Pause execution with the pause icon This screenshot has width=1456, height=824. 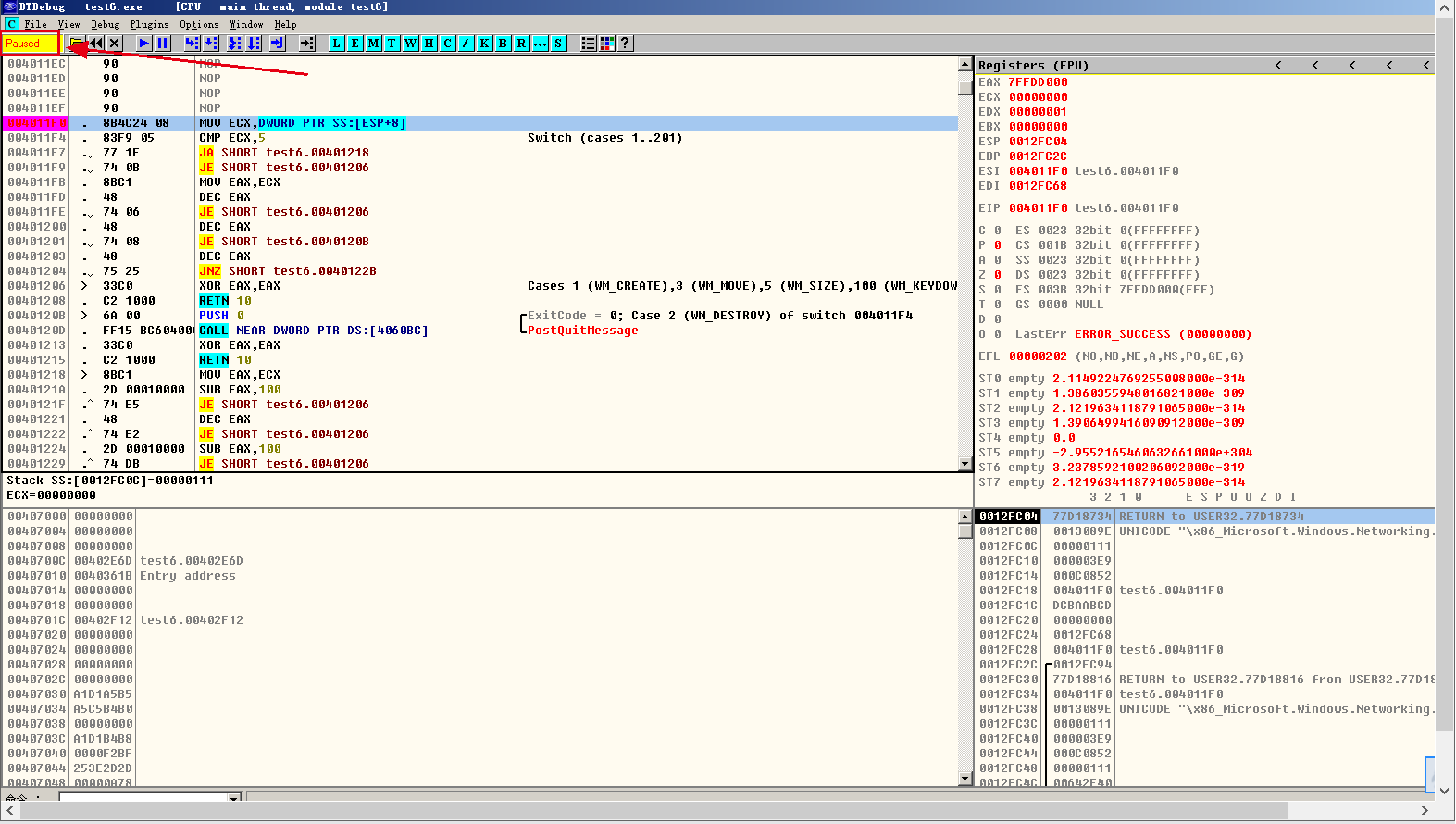pyautogui.click(x=163, y=44)
